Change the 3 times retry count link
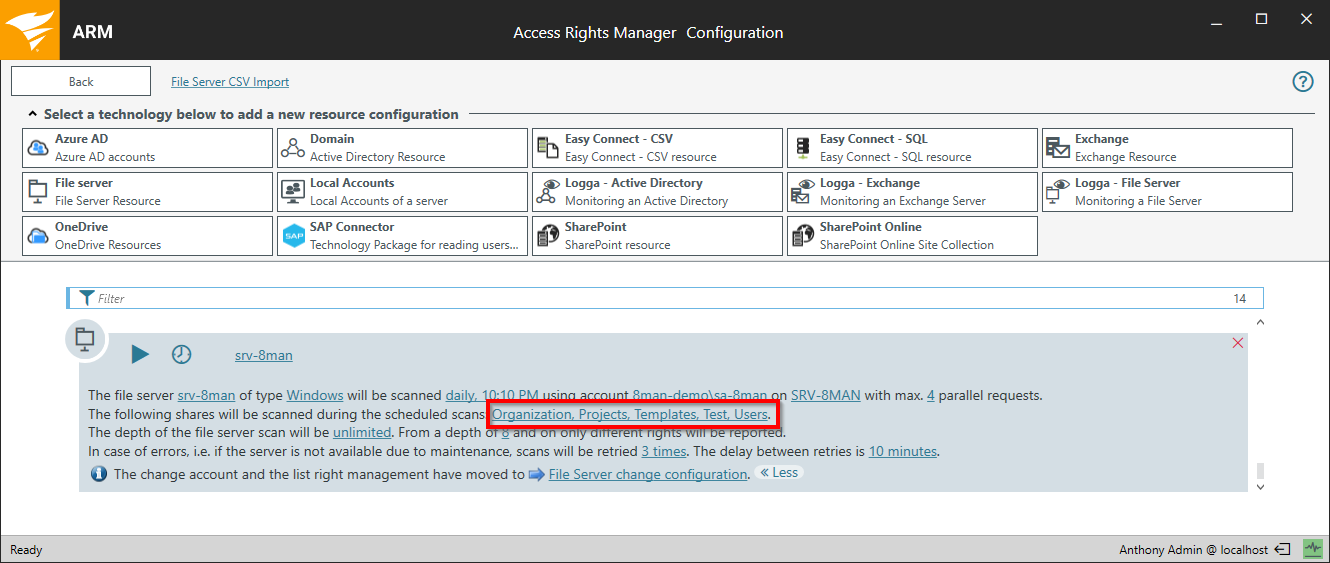Image resolution: width=1330 pixels, height=563 pixels. tap(664, 451)
